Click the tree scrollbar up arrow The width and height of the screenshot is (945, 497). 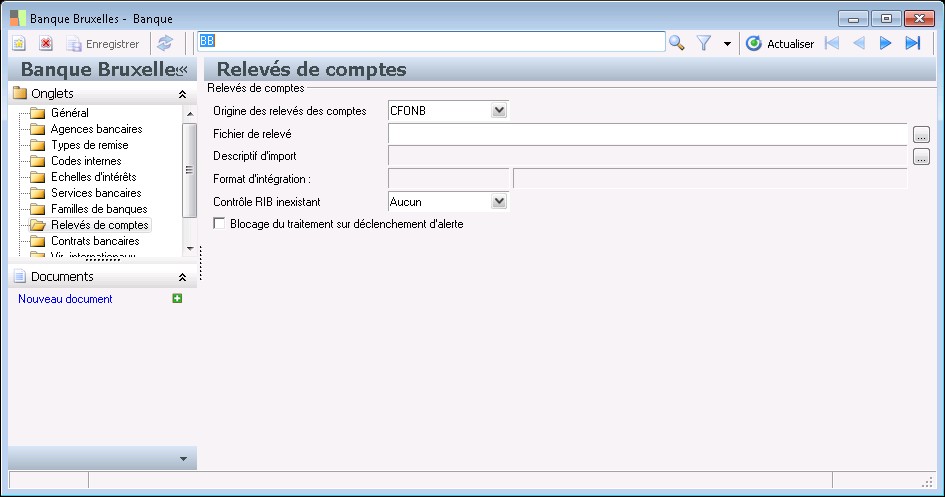point(190,113)
